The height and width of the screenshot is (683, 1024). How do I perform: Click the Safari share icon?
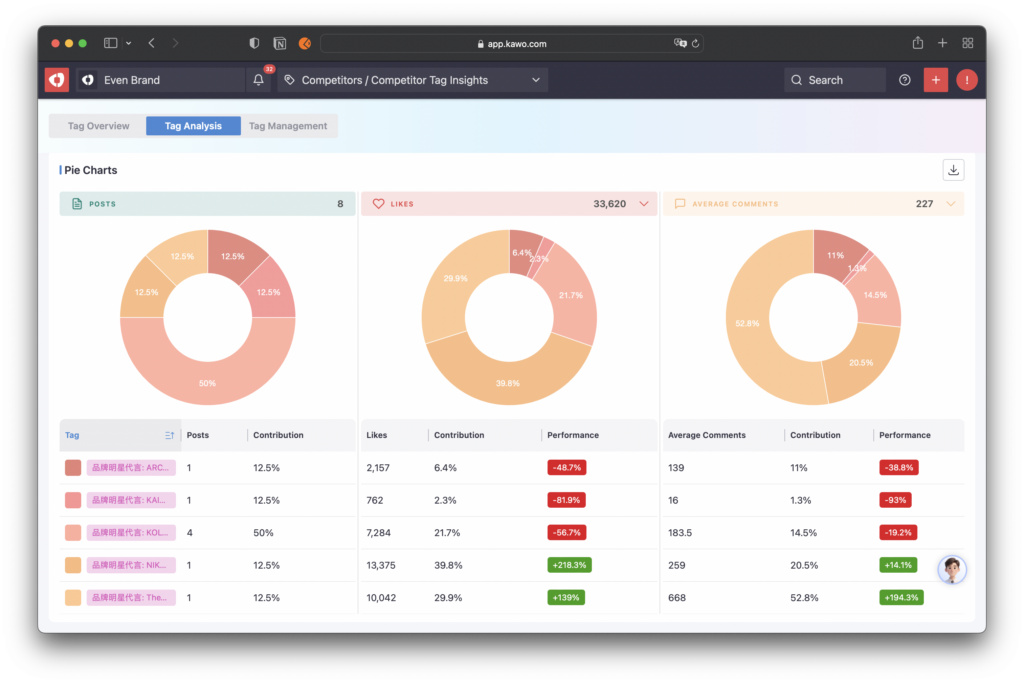(x=917, y=43)
